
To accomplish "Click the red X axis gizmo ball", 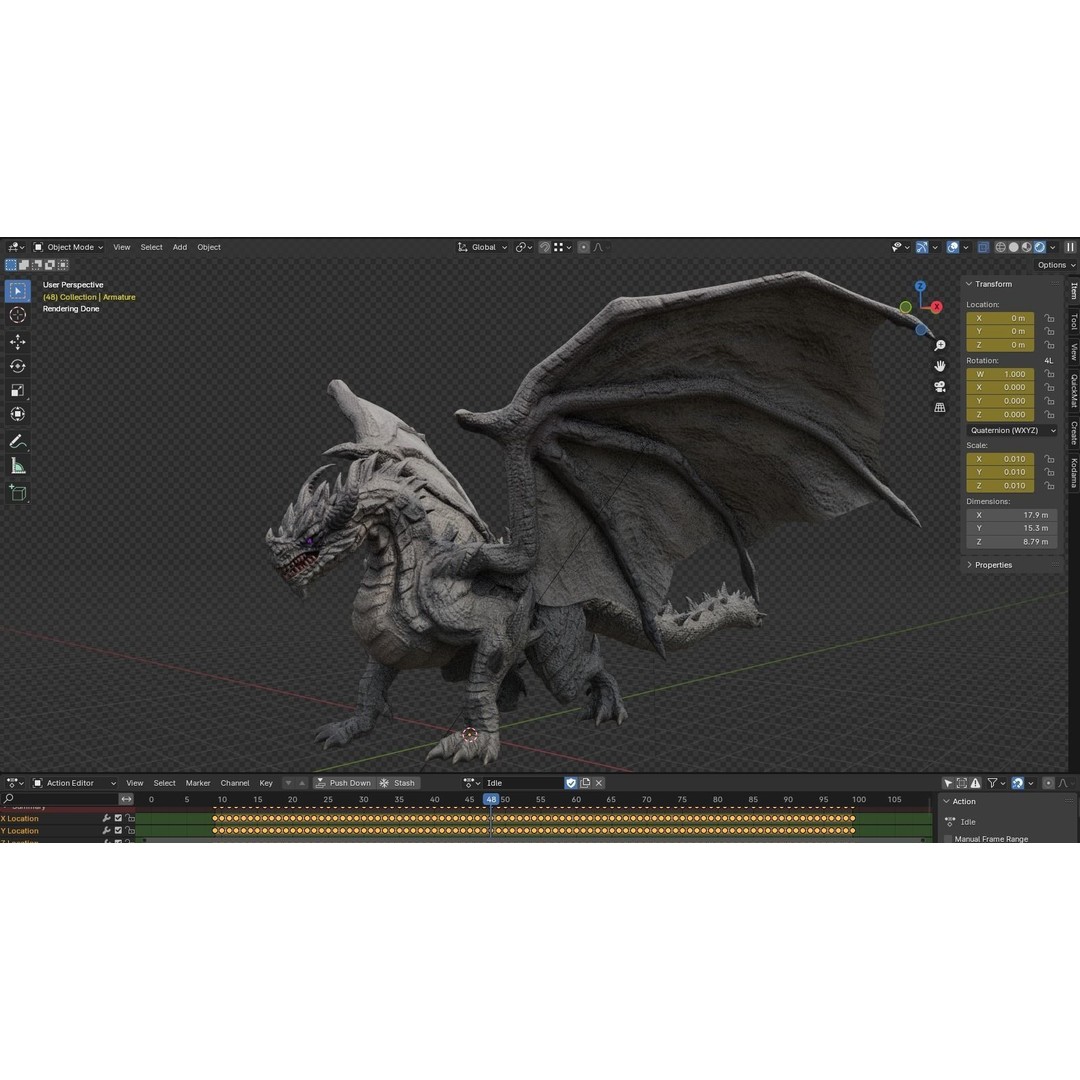I will point(936,307).
